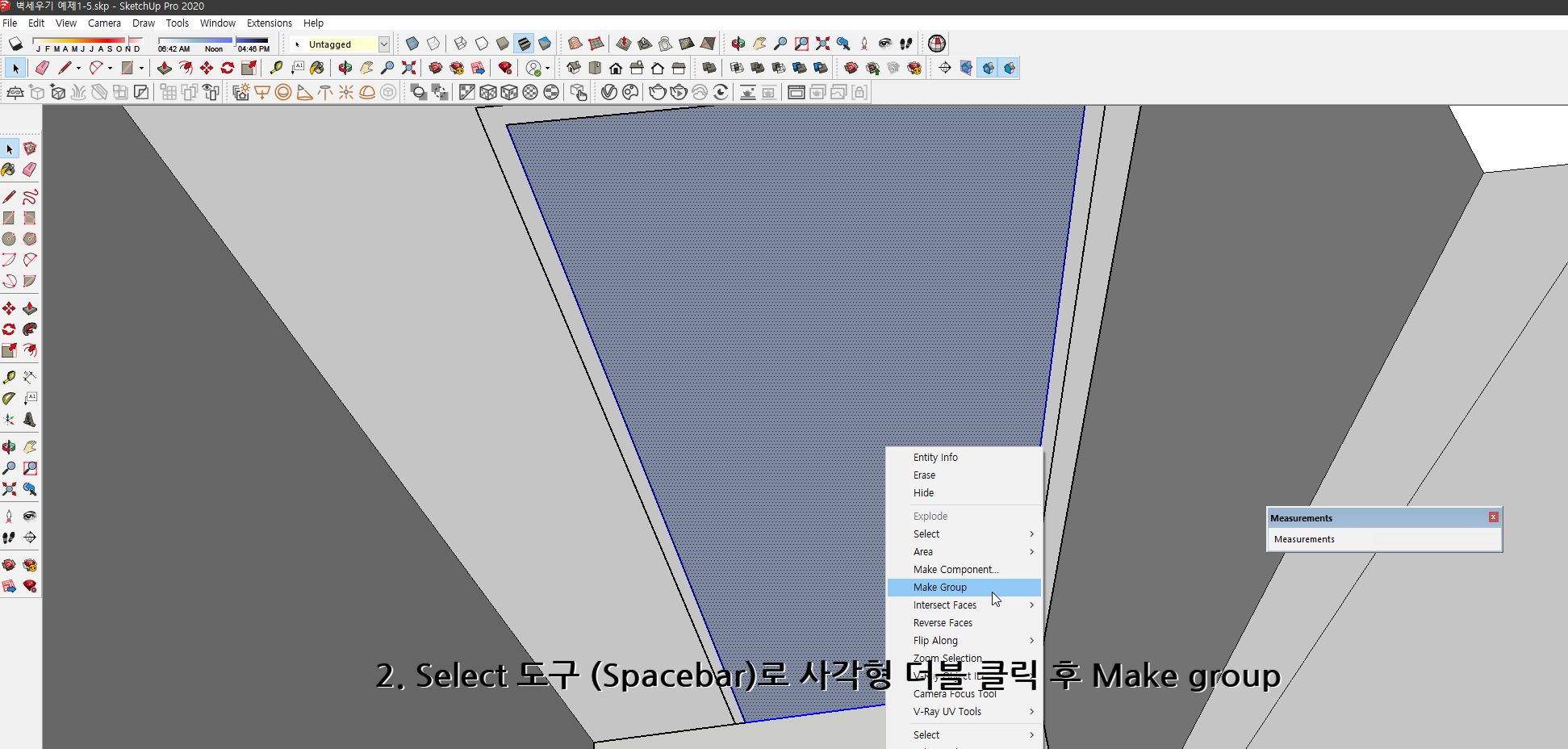Viewport: 1568px width, 749px height.
Task: Click Reverse Faces in context menu
Action: [x=964, y=623]
